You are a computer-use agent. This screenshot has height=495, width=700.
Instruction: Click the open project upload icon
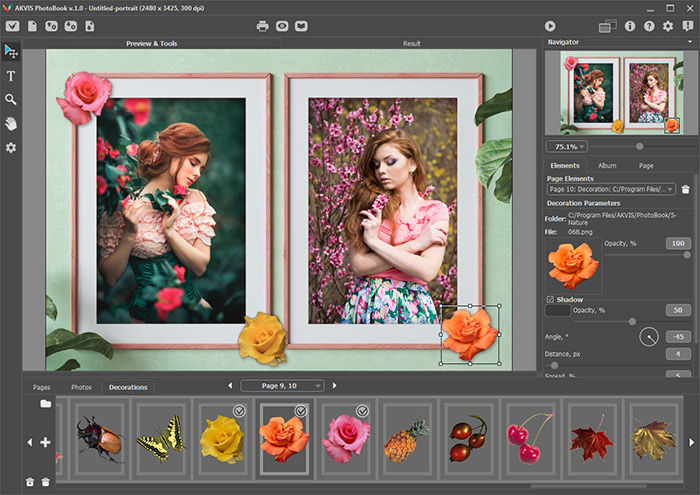(51, 26)
